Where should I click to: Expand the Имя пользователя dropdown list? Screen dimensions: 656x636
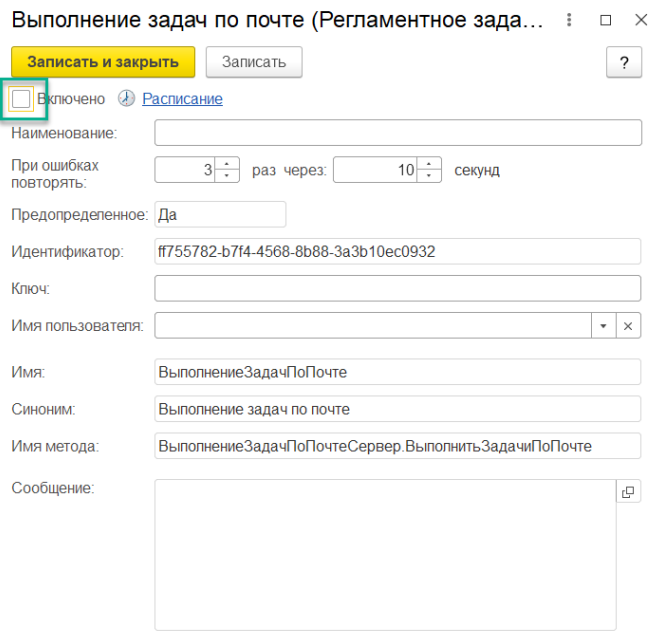[603, 326]
